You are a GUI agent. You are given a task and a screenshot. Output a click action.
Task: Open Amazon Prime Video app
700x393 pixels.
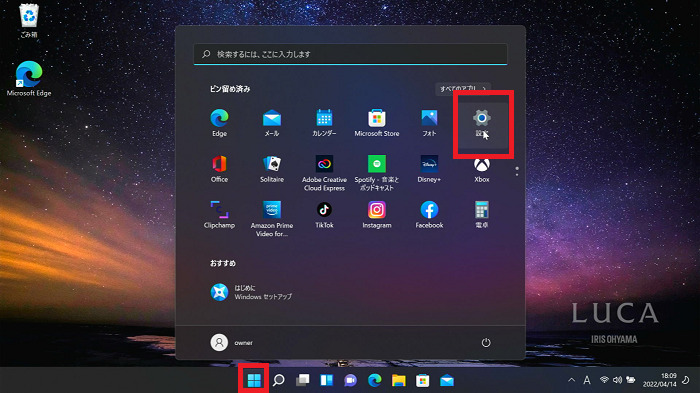(272, 219)
